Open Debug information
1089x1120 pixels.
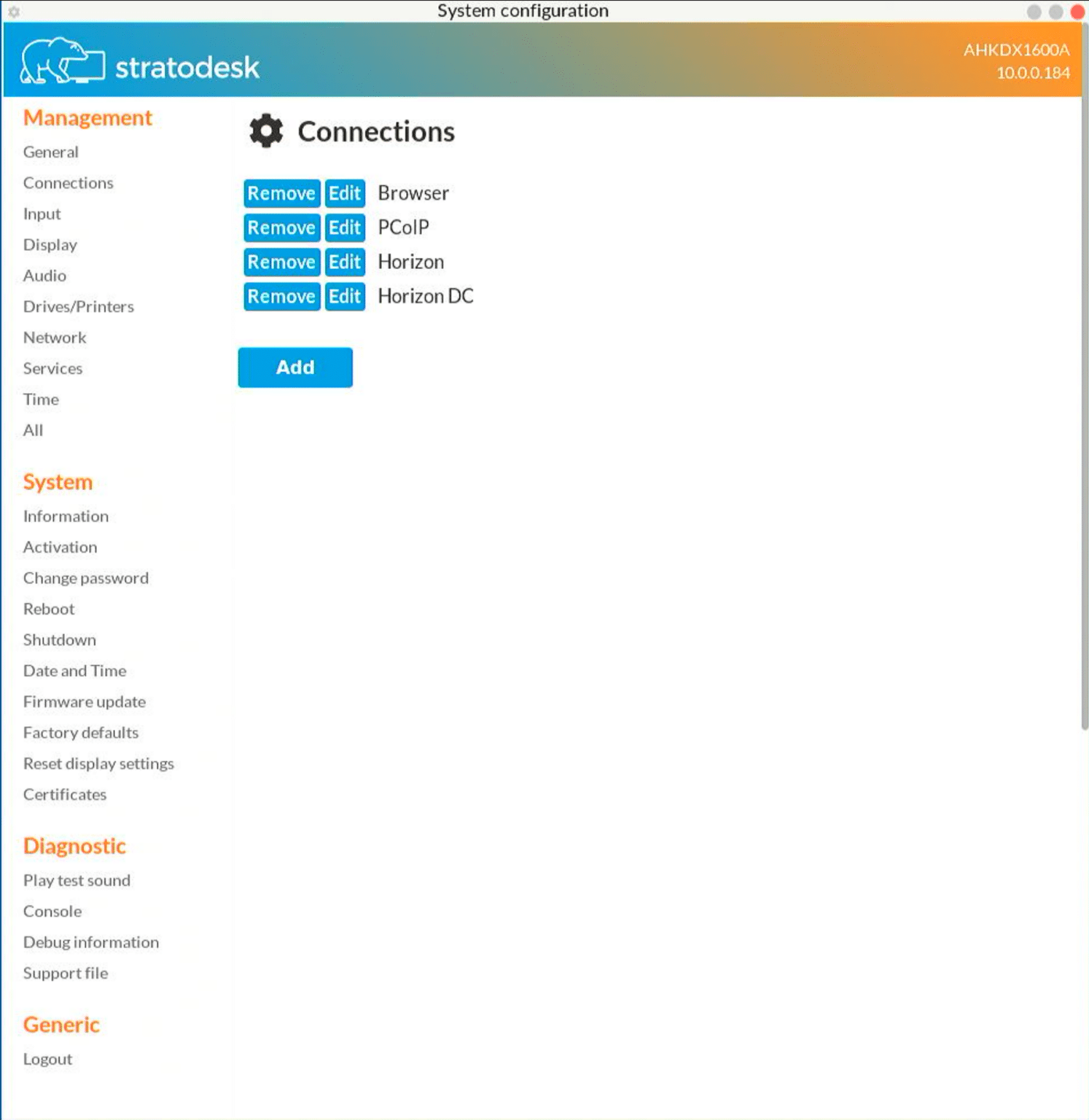pyautogui.click(x=91, y=942)
